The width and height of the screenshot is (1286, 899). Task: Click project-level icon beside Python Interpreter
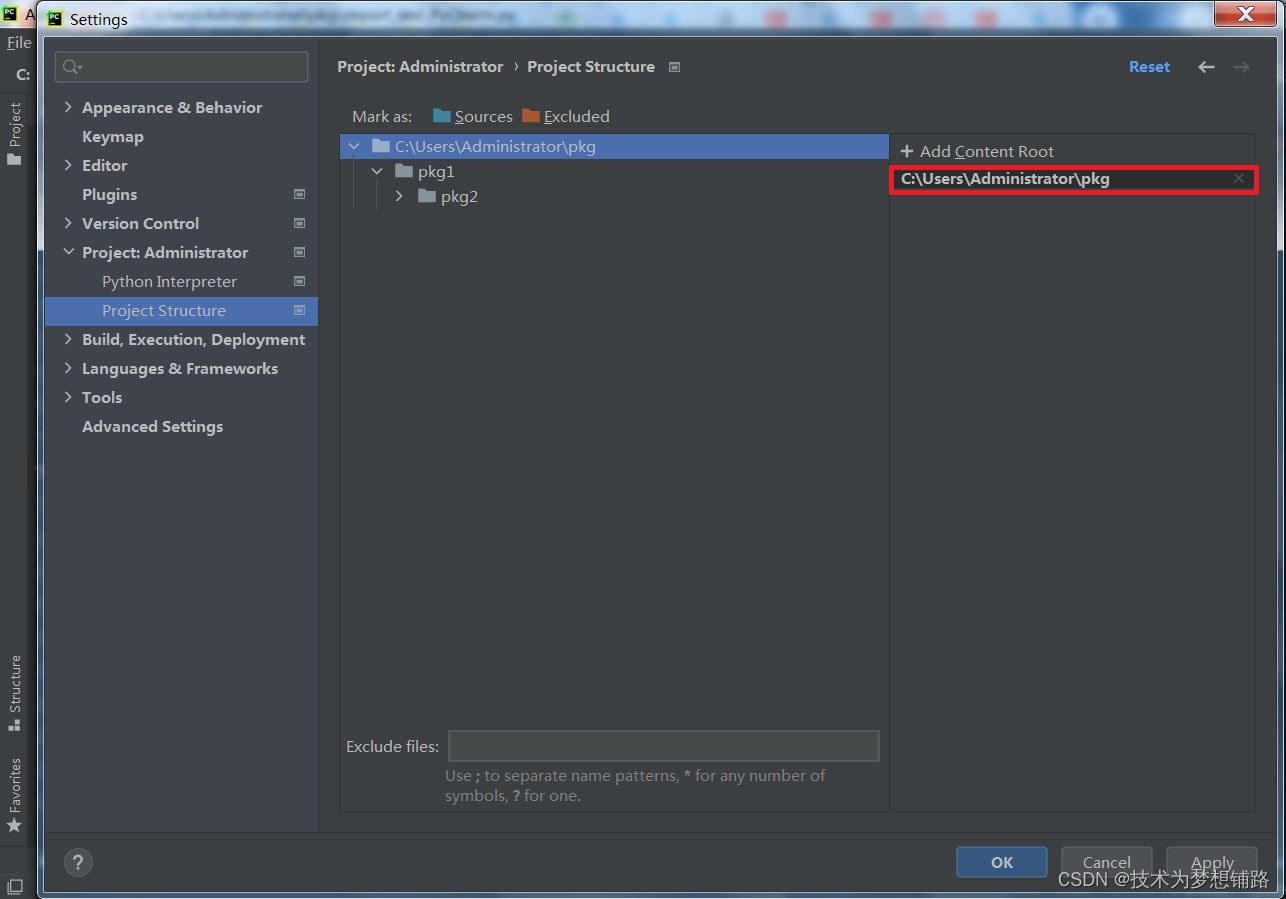pos(299,281)
